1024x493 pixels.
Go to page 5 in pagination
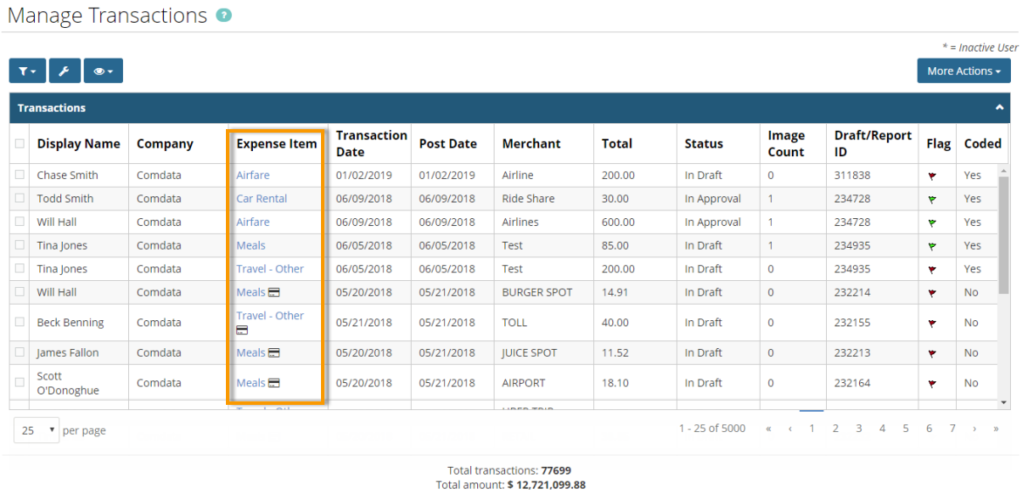pyautogui.click(x=906, y=428)
